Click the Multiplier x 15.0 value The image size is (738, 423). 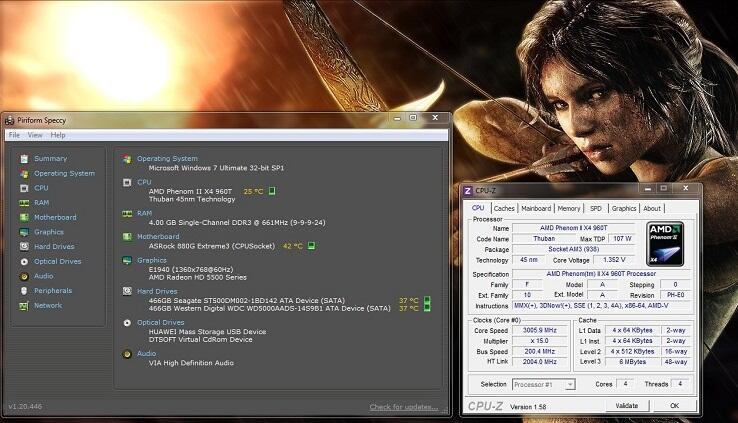click(x=540, y=341)
